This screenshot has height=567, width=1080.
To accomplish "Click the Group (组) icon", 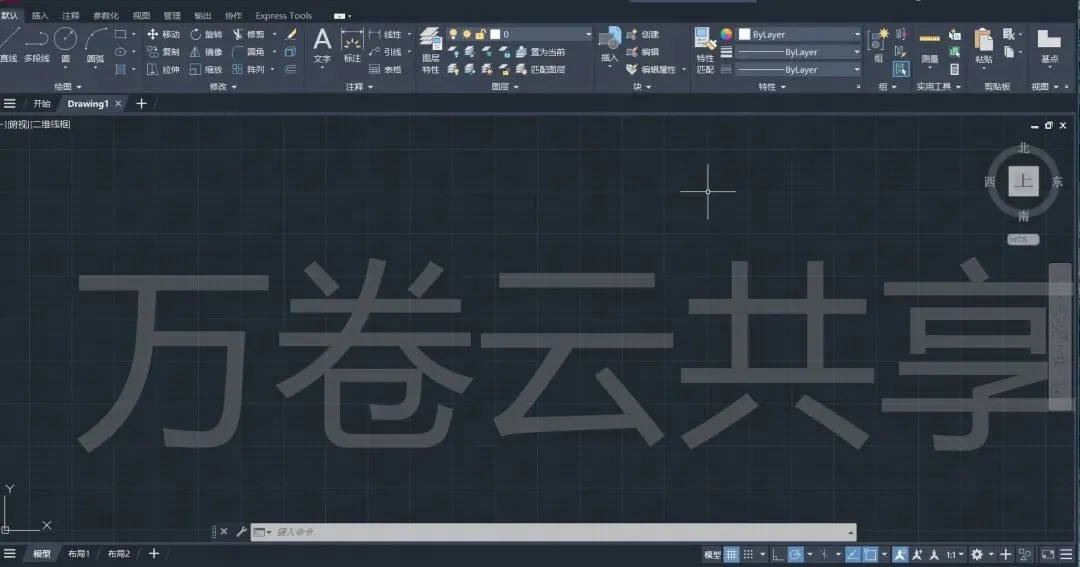I will click(878, 45).
